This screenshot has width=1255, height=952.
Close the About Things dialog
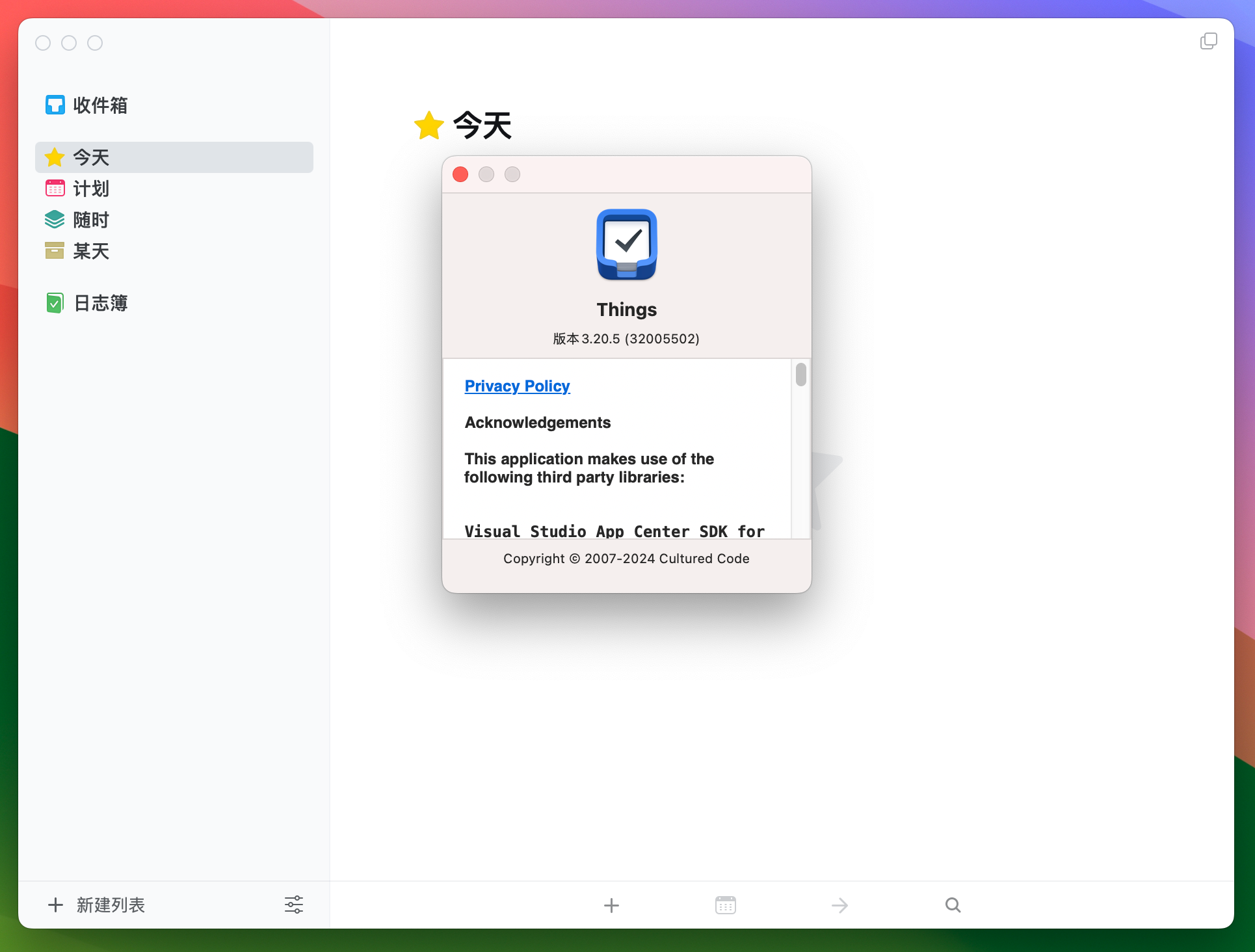tap(460, 174)
